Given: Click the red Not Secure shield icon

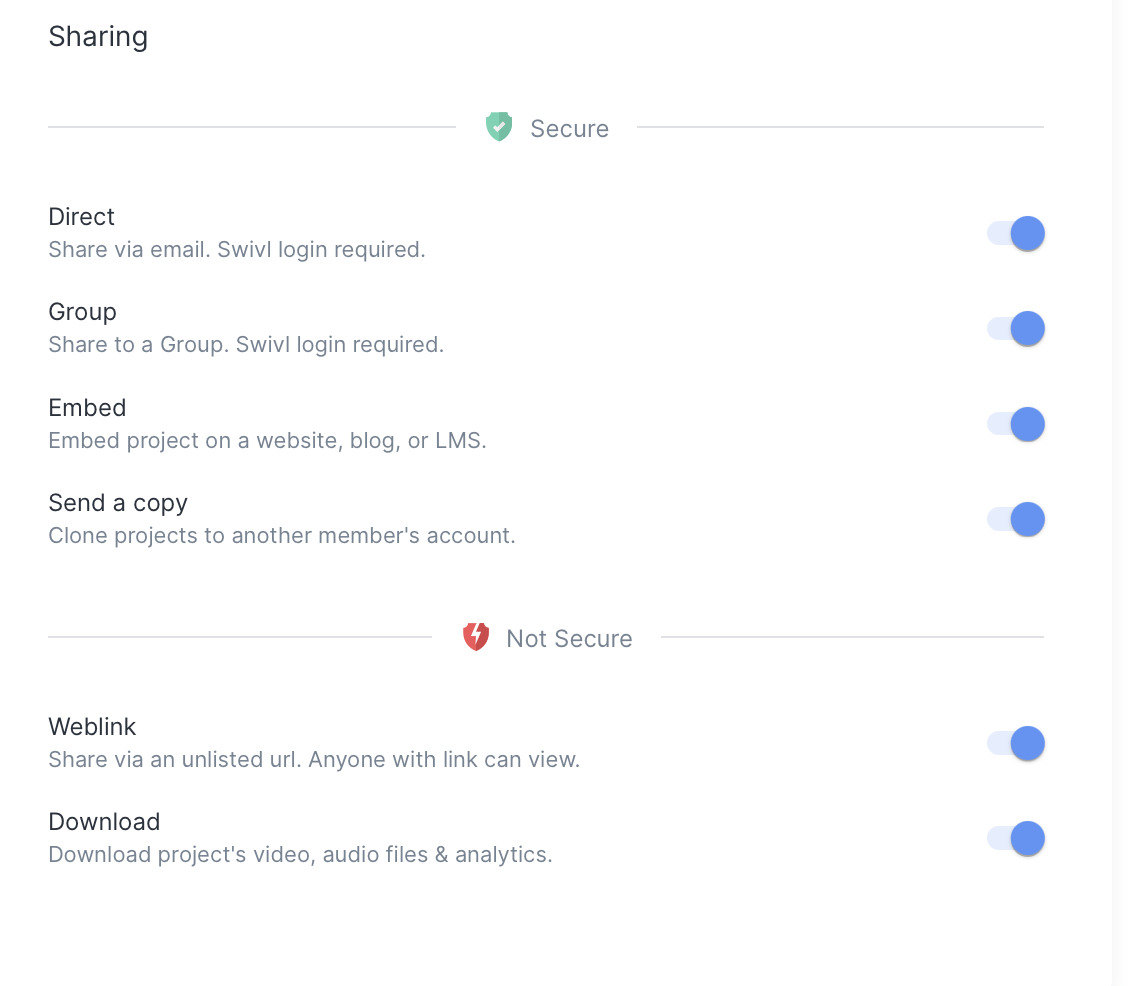Looking at the screenshot, I should (476, 637).
